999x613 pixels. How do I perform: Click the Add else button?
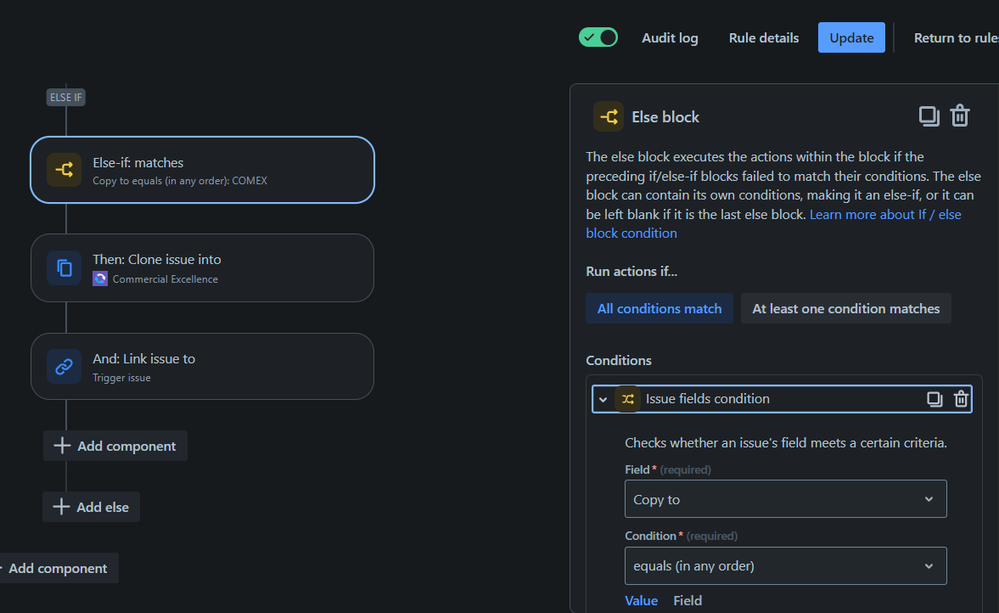(x=91, y=507)
